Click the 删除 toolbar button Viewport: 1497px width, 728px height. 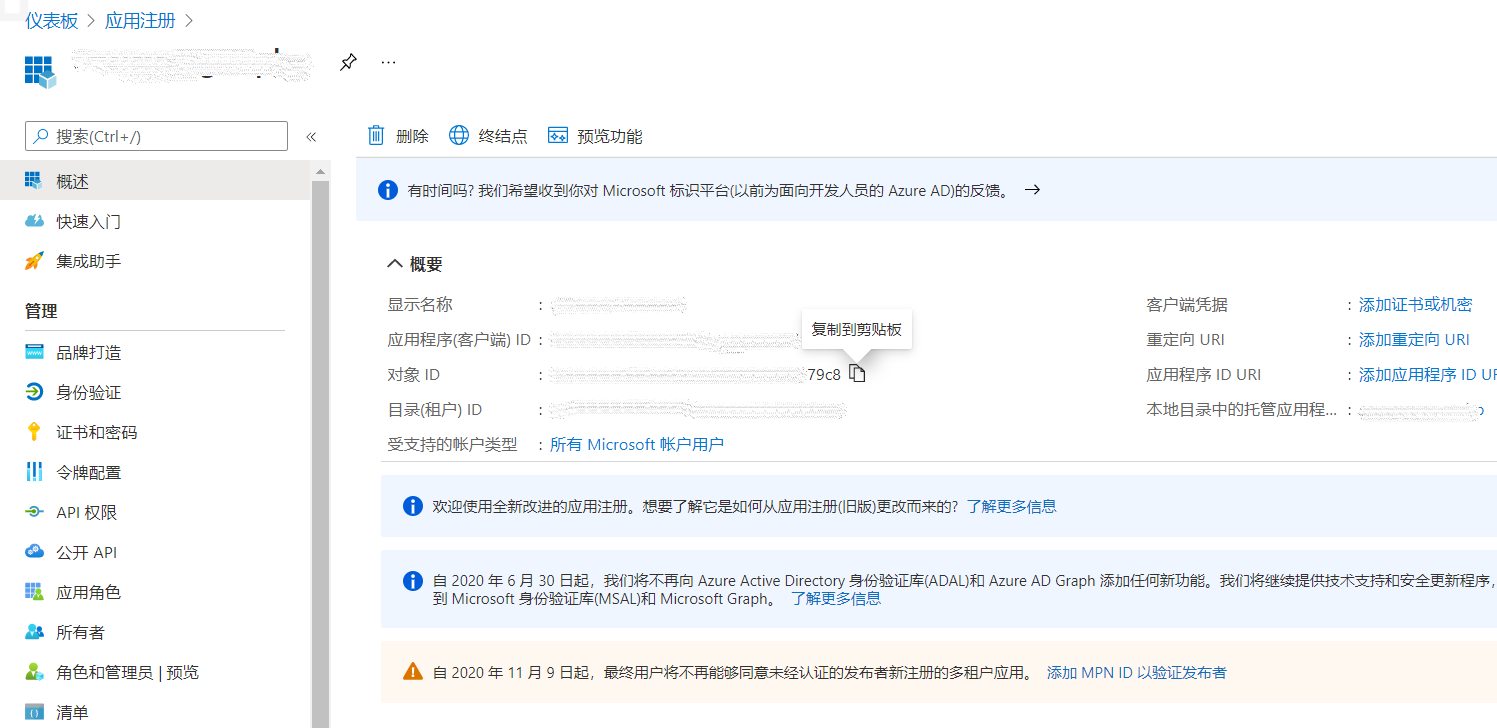pos(398,136)
